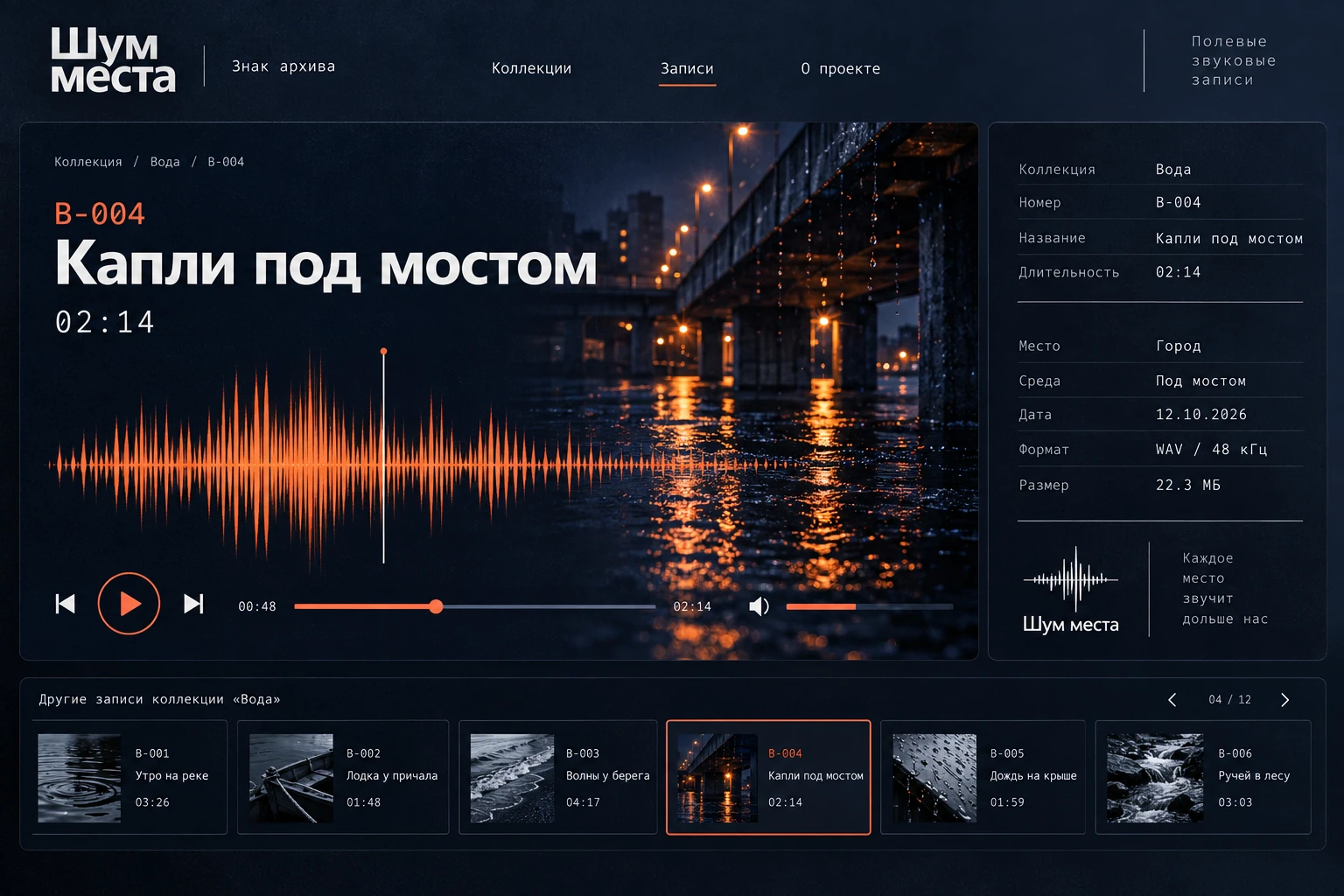The image size is (1344, 896).
Task: Open the Утро на реке thumbnail
Action: (x=80, y=778)
